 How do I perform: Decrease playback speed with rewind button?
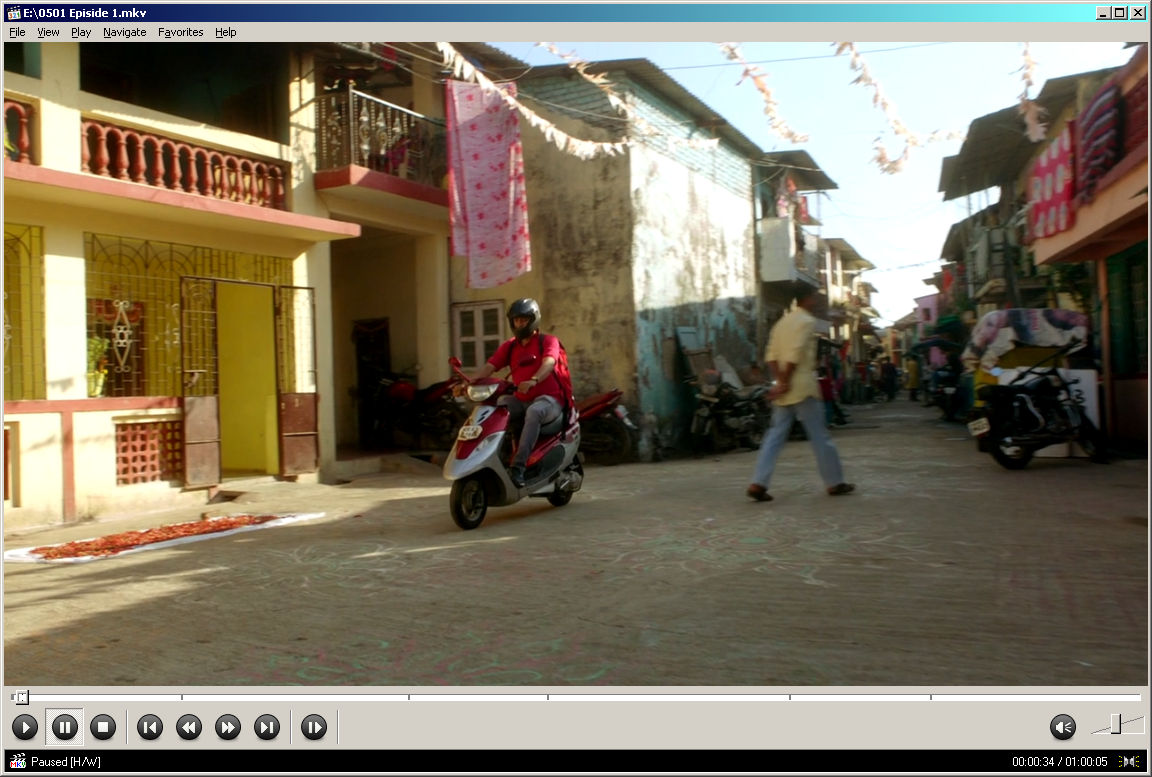pos(189,727)
